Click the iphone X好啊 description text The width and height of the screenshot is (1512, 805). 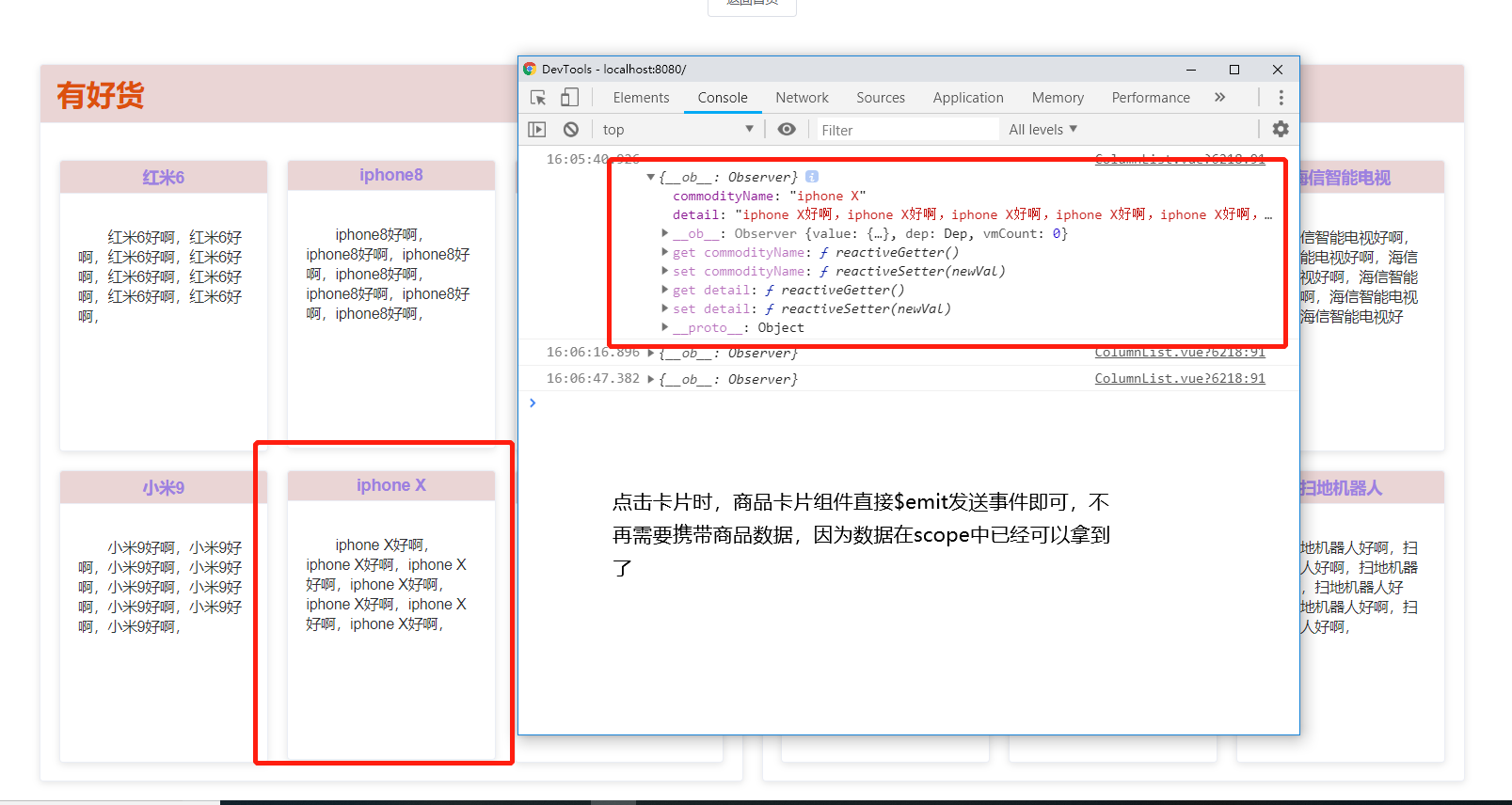pos(387,584)
